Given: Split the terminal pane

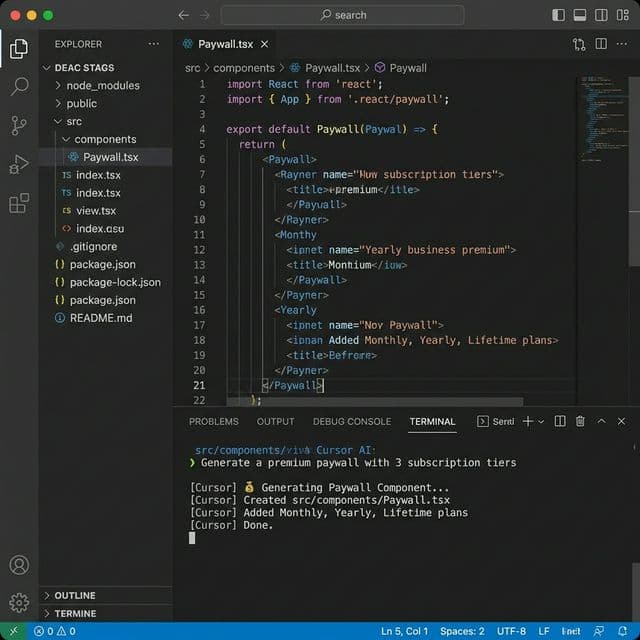Looking at the screenshot, I should coord(560,421).
